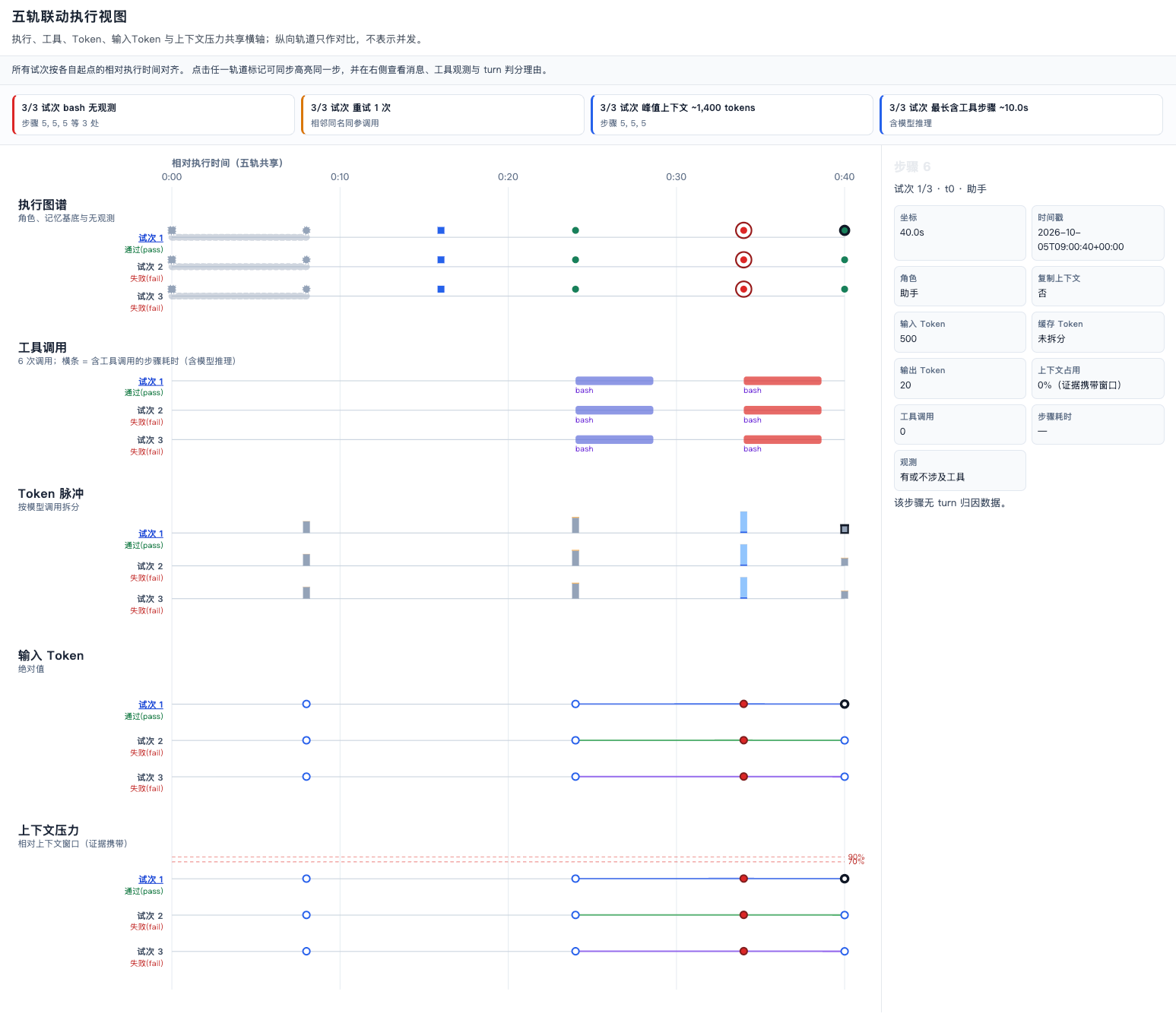Click hollow point at 0:08 on 试次 2 输入 Token
Viewport: 1176px width, 1020px height.
click(306, 740)
